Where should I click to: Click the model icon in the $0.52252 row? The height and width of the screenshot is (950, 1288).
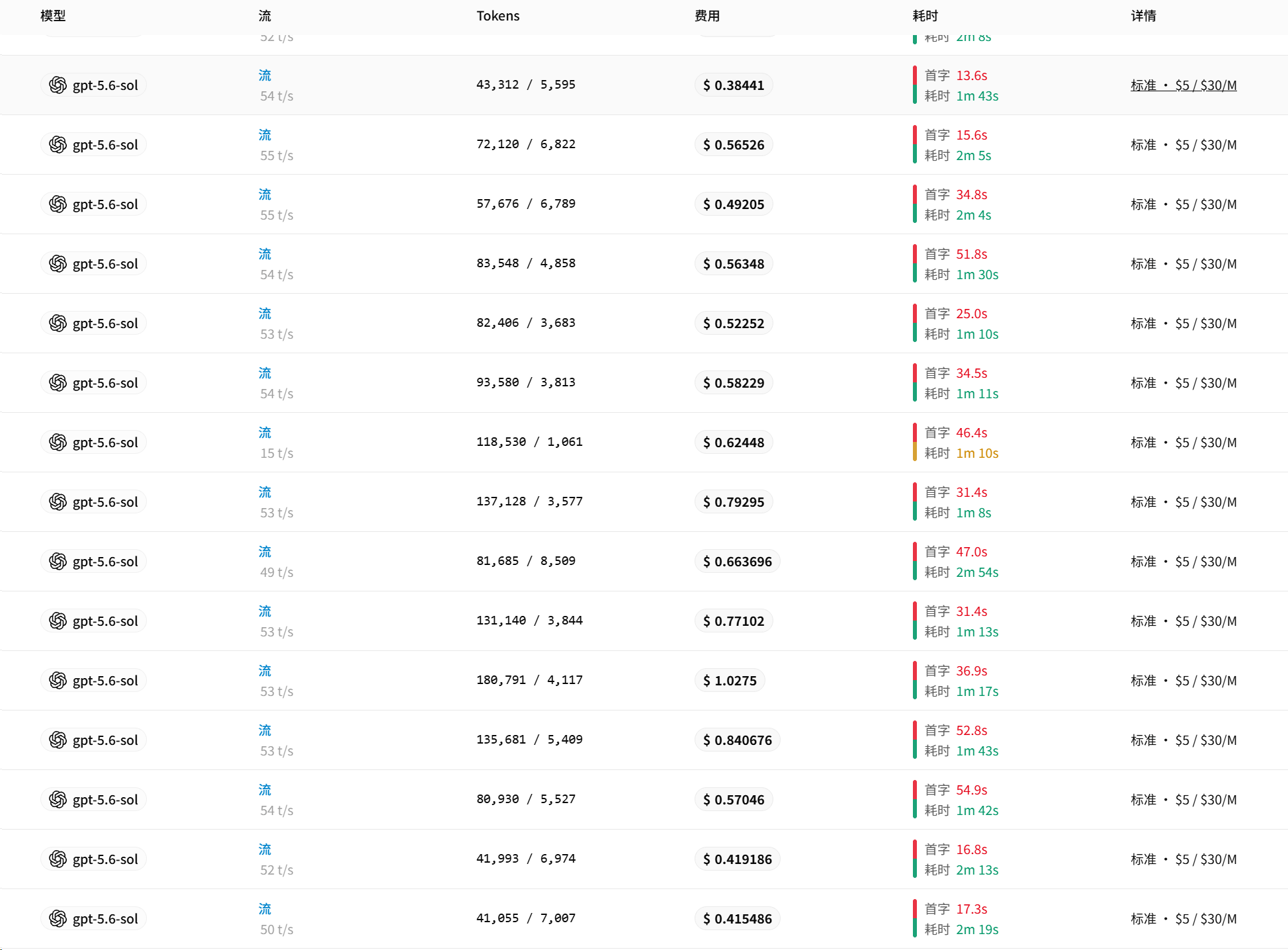(x=58, y=323)
